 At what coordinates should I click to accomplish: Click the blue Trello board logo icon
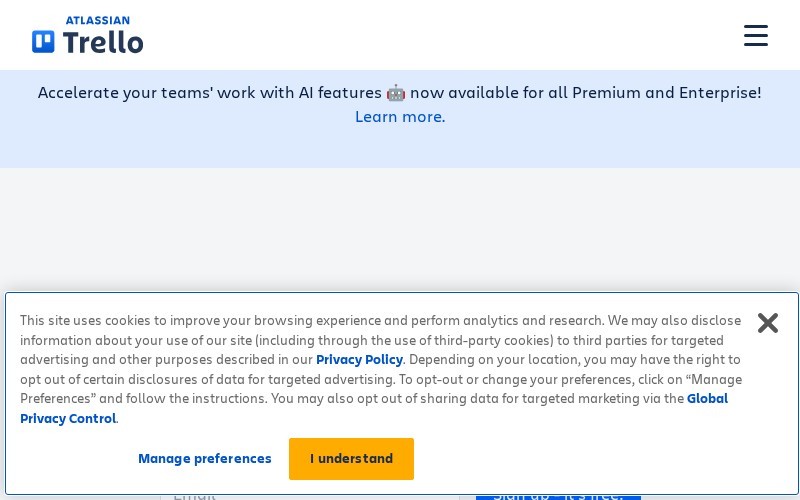coord(43,42)
